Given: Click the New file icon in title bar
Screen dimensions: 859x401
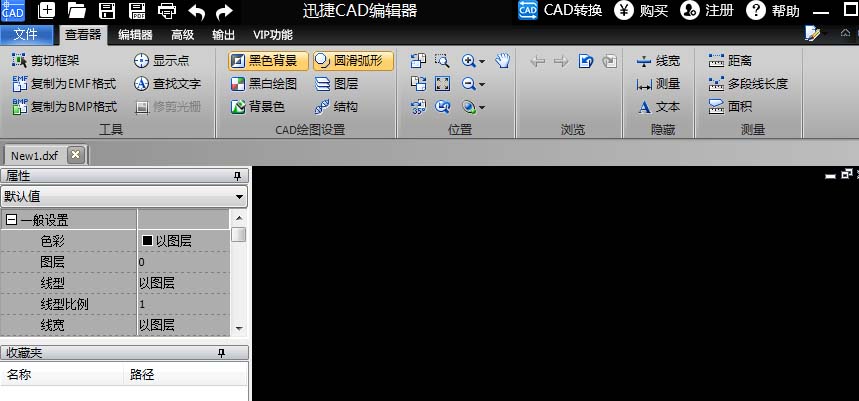Looking at the screenshot, I should point(47,10).
